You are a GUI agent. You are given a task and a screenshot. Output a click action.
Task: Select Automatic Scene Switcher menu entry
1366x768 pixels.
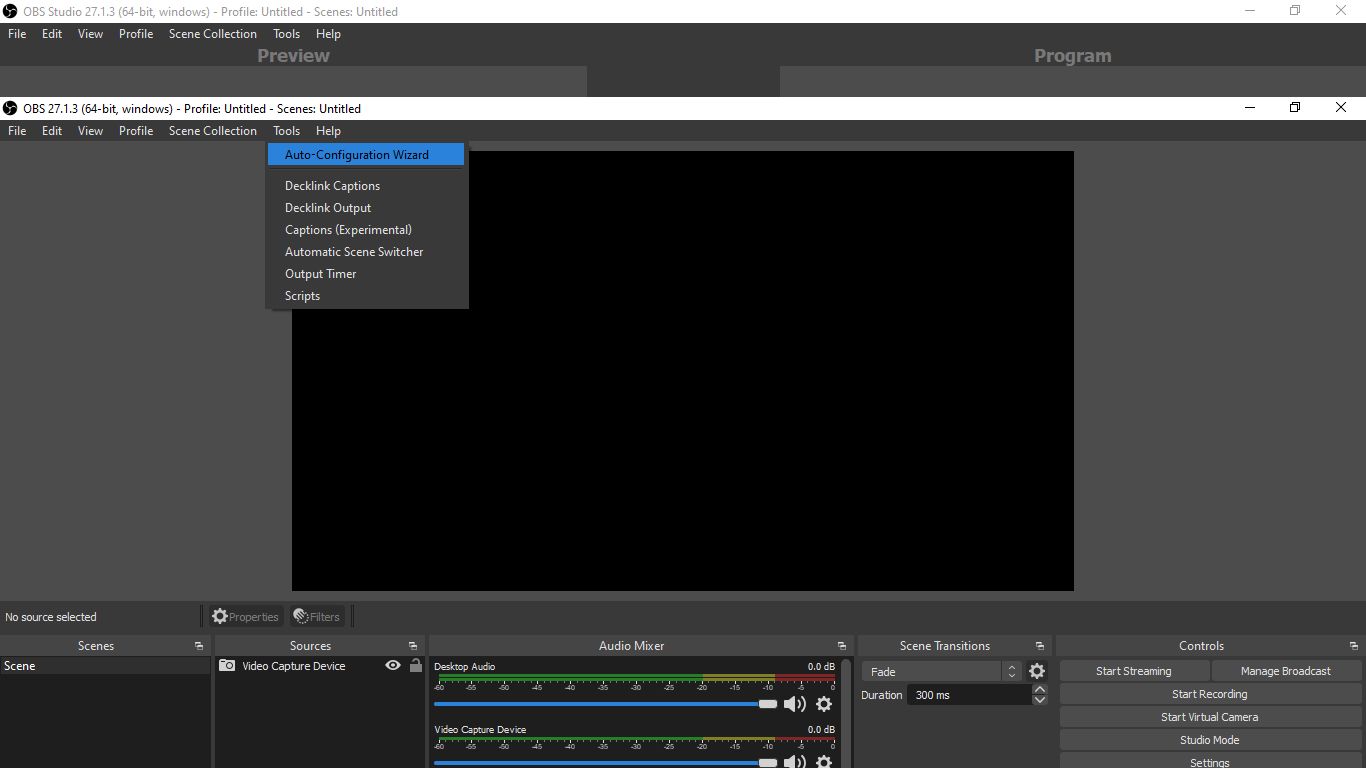pyautogui.click(x=354, y=252)
